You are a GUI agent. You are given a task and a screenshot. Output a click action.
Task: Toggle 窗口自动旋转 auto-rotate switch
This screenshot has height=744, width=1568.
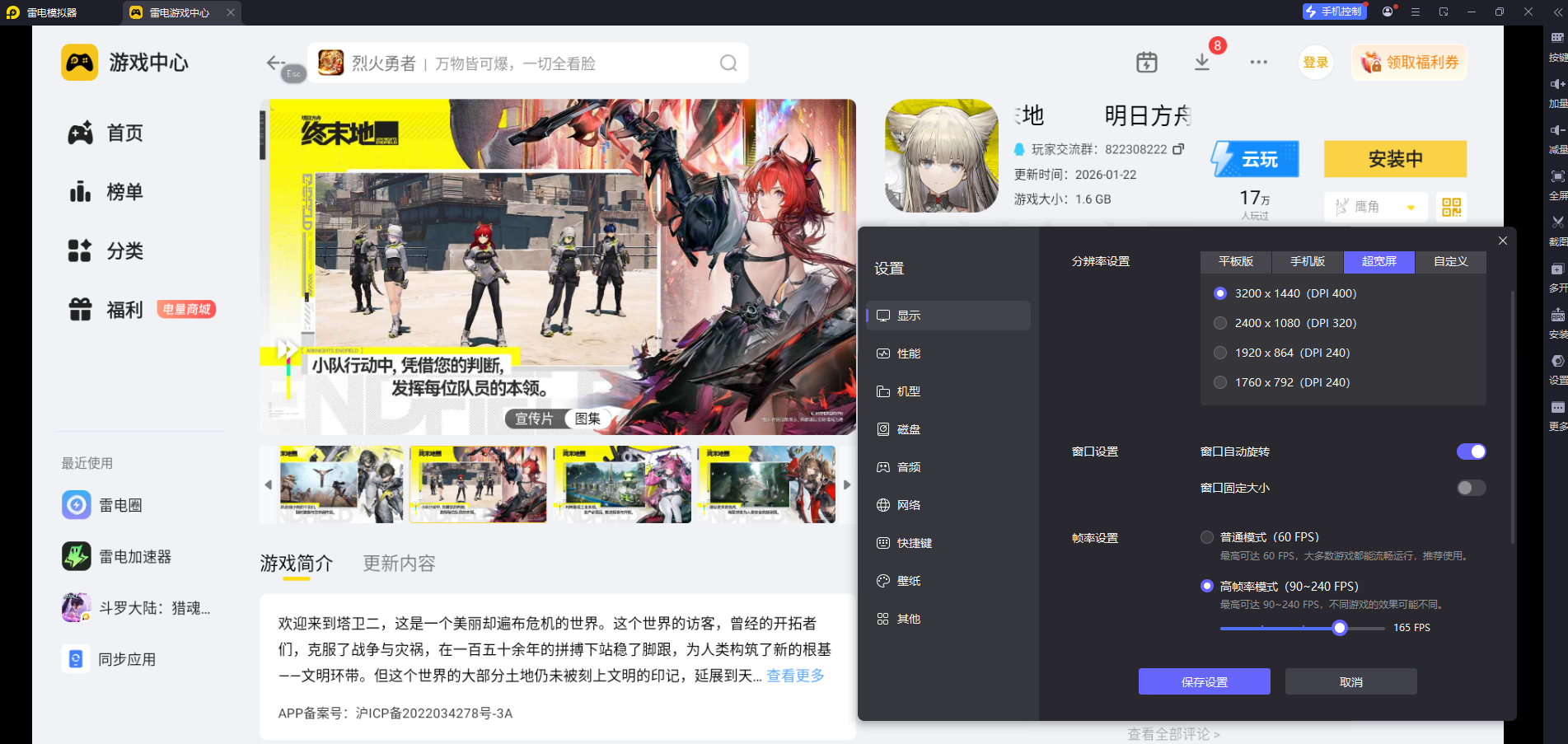(1471, 452)
